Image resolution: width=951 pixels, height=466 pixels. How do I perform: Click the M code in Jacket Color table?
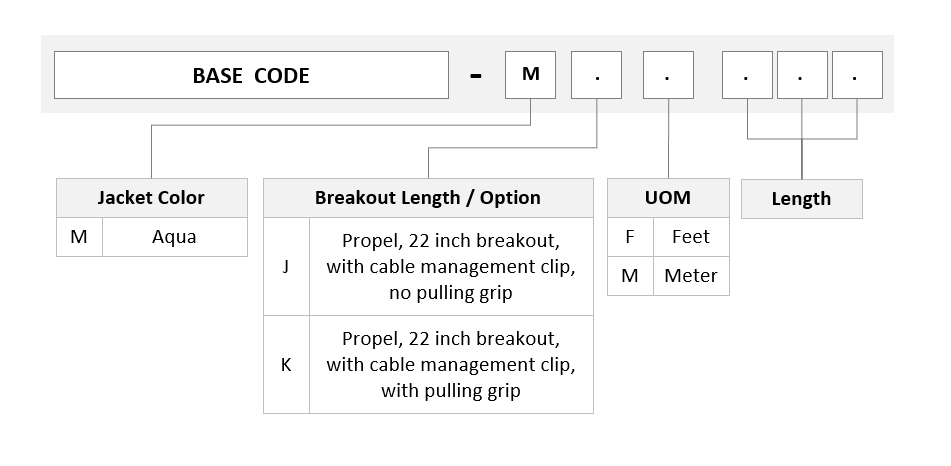(x=79, y=237)
